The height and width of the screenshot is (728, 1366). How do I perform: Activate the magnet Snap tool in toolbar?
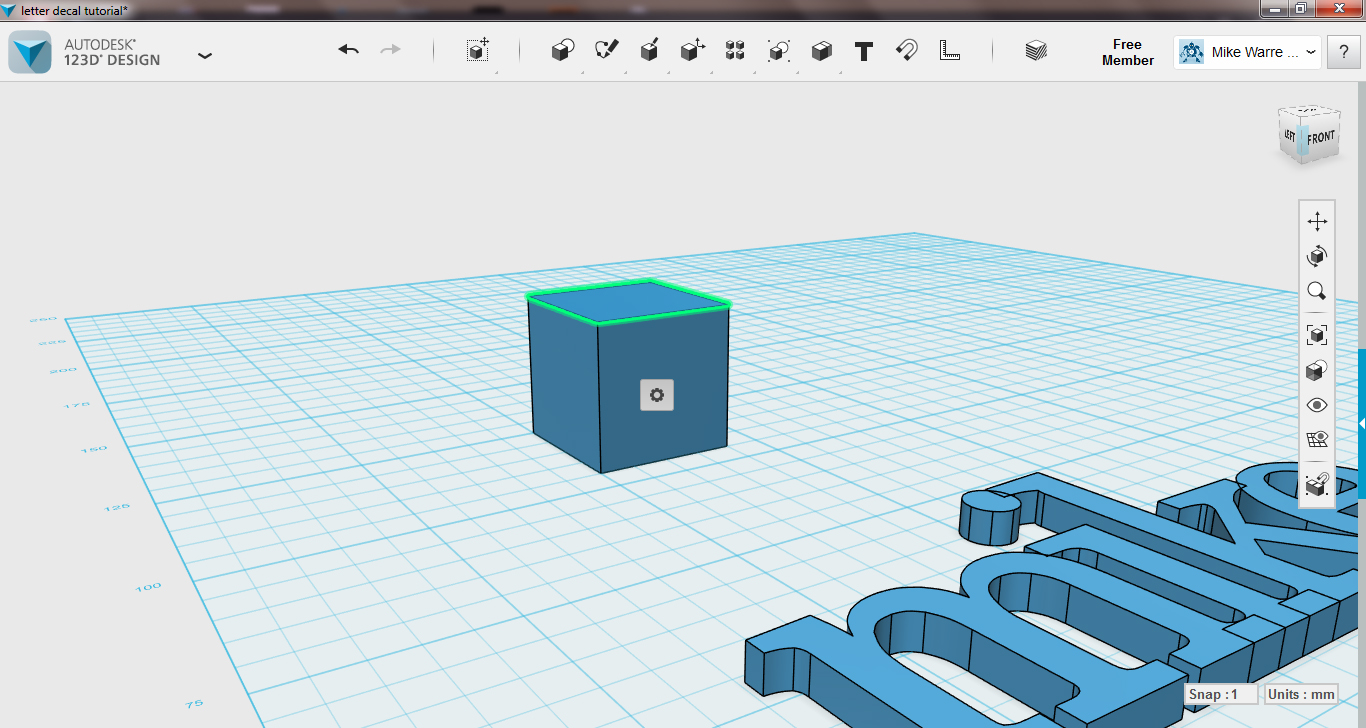[907, 51]
